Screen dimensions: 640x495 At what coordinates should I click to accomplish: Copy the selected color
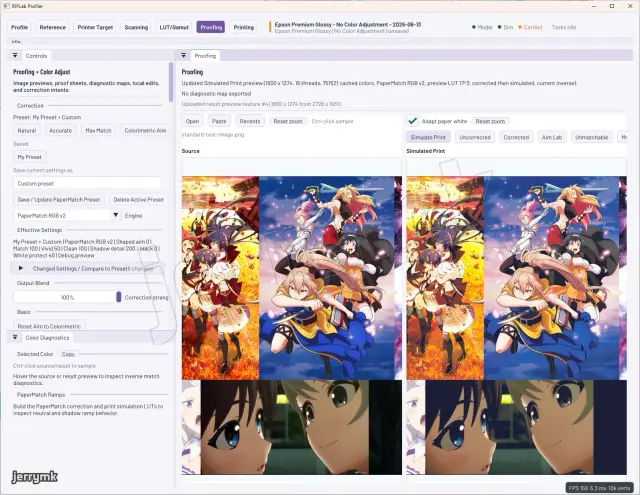coord(68,354)
